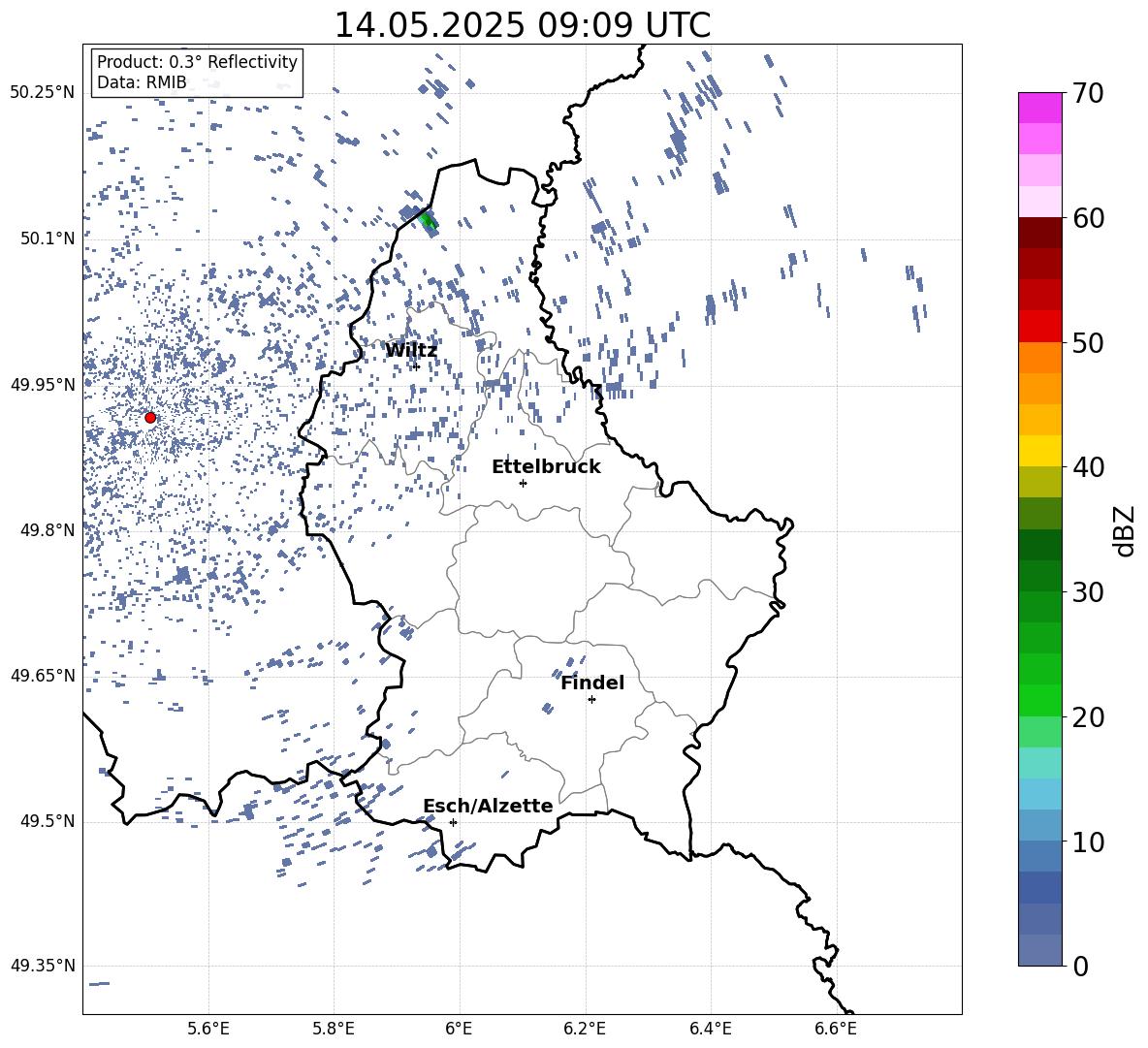The image size is (1148, 1048).
Task: Click the colorbar tick label 70
Action: [x=1088, y=94]
